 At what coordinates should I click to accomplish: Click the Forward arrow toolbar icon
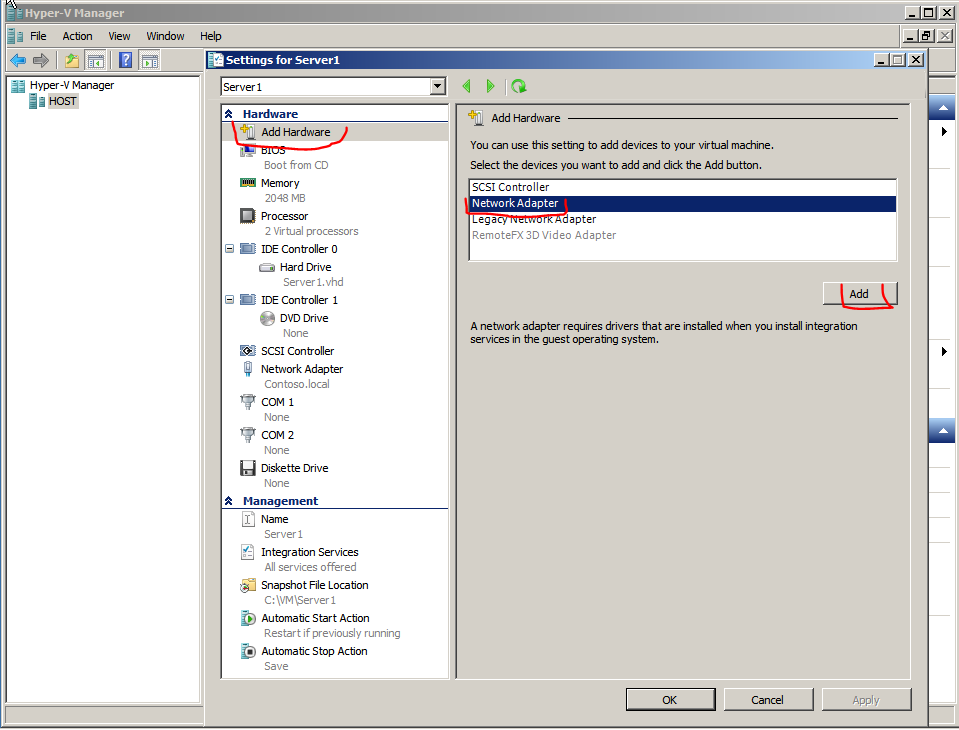(40, 61)
